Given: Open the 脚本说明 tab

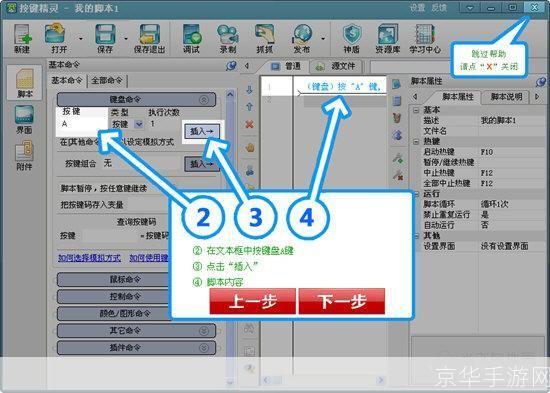Looking at the screenshot, I should [x=505, y=96].
